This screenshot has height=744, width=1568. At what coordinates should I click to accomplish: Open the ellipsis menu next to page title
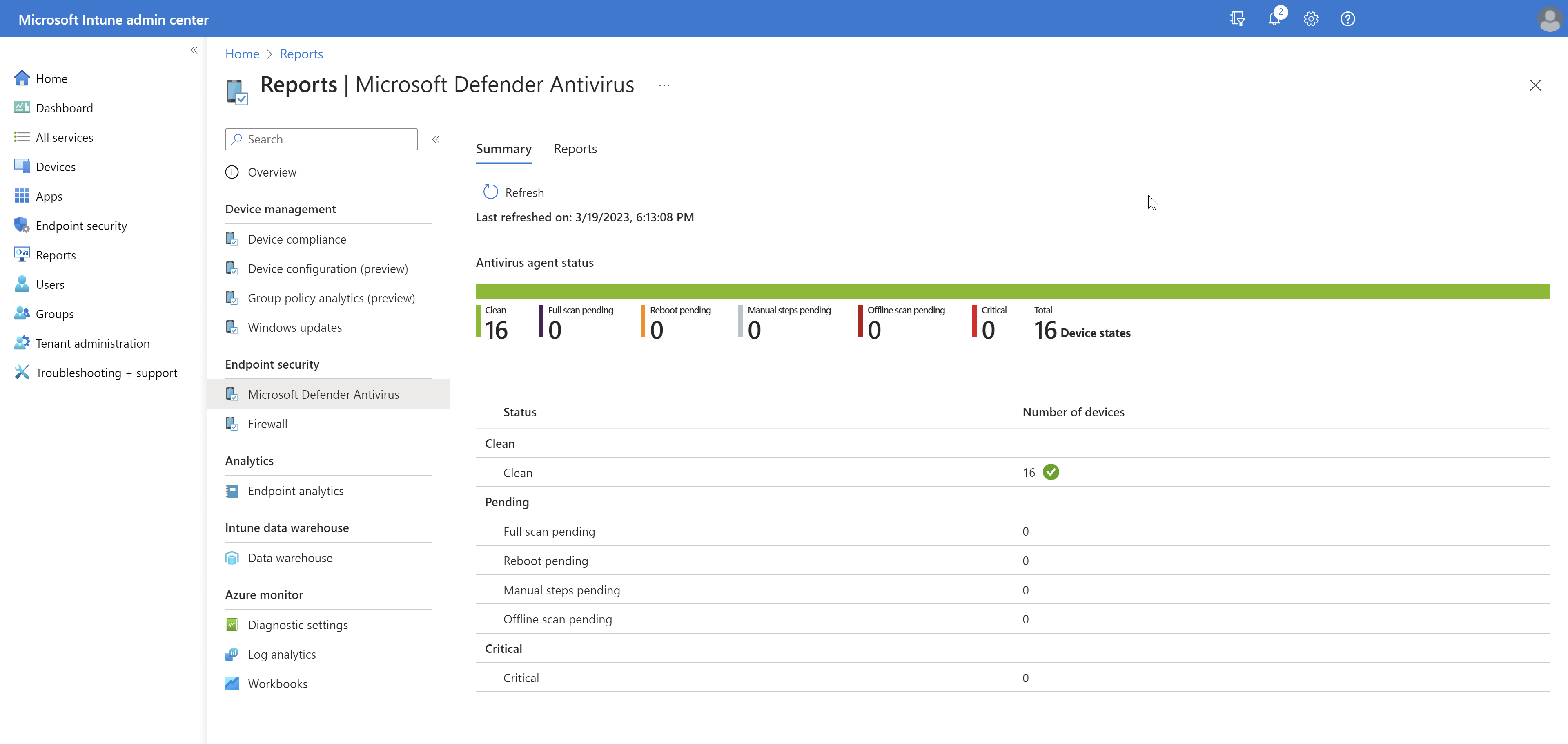point(664,85)
